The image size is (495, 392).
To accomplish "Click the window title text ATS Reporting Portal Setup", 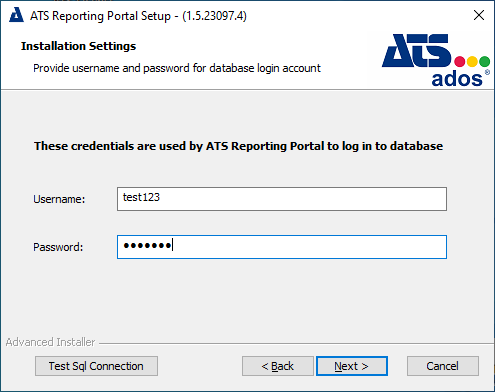I will (100, 16).
